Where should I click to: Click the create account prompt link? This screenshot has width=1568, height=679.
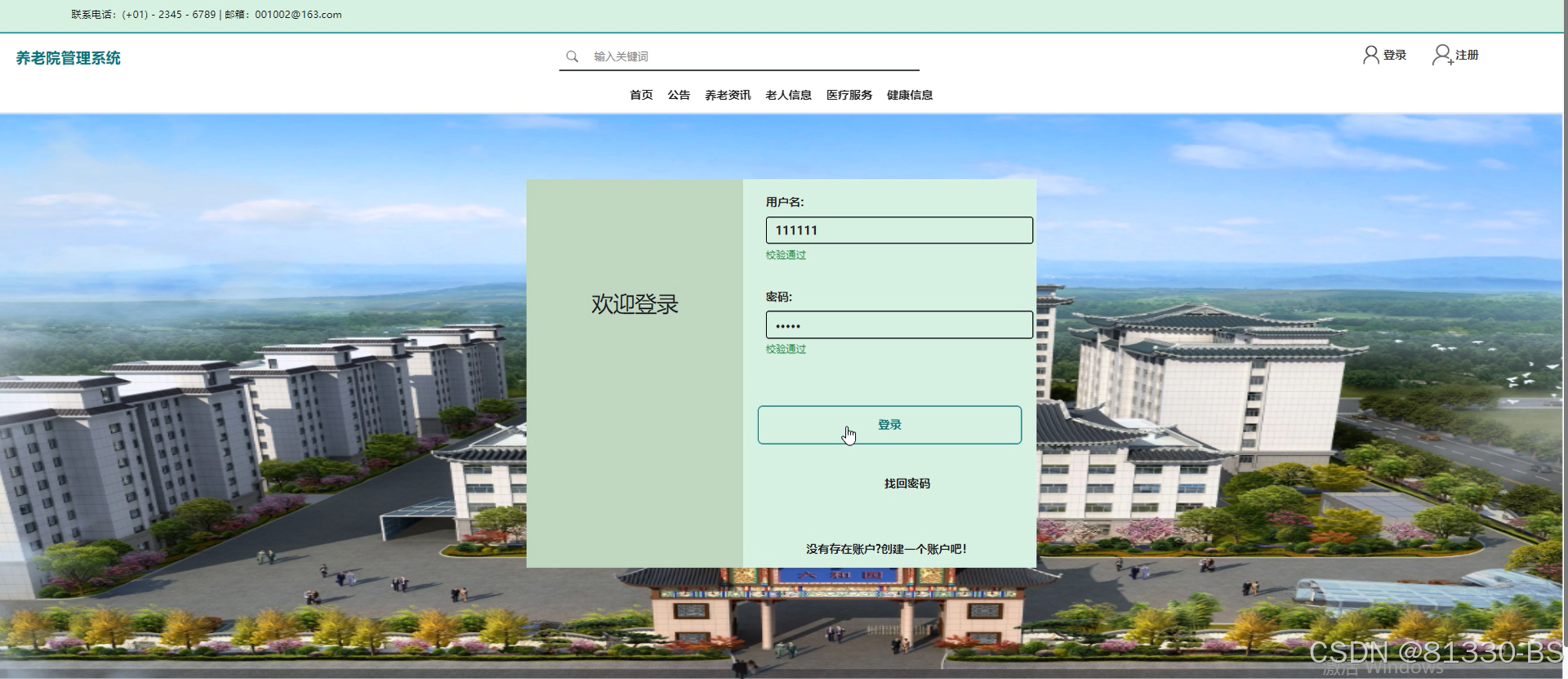(x=886, y=549)
